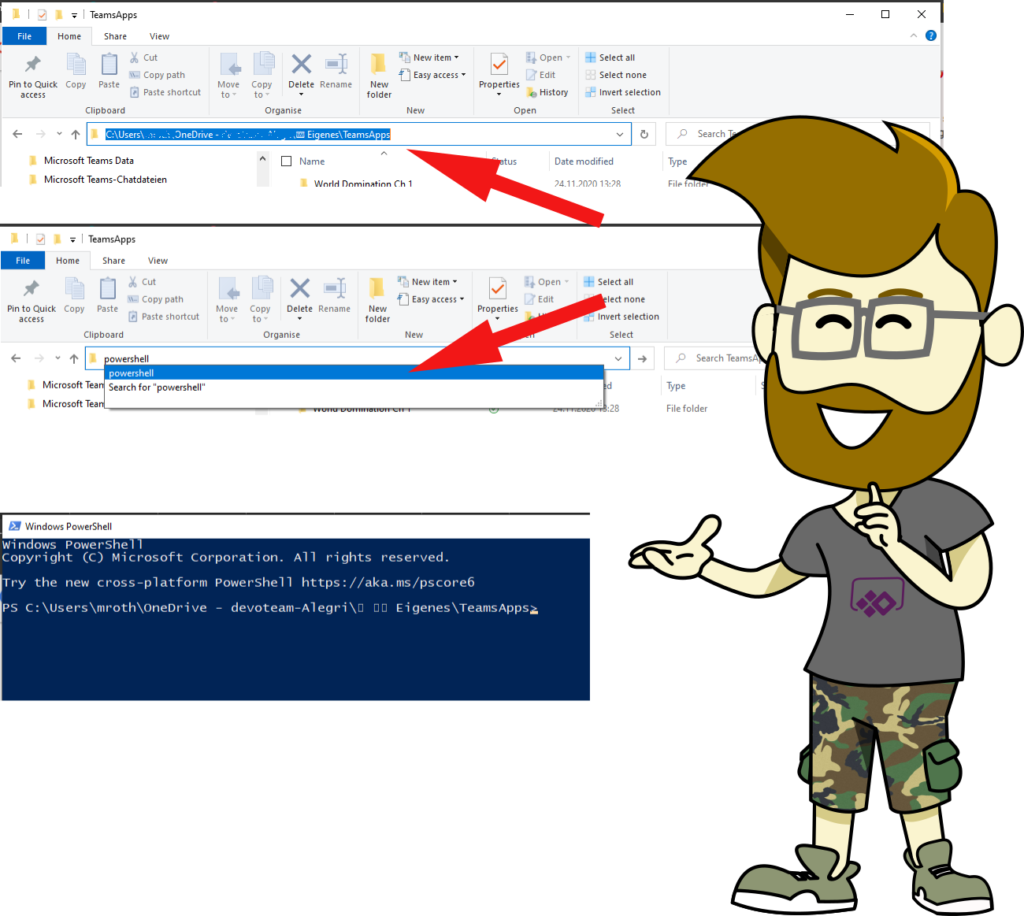Click New folder icon in top window
1024x916 pixels.
click(379, 76)
